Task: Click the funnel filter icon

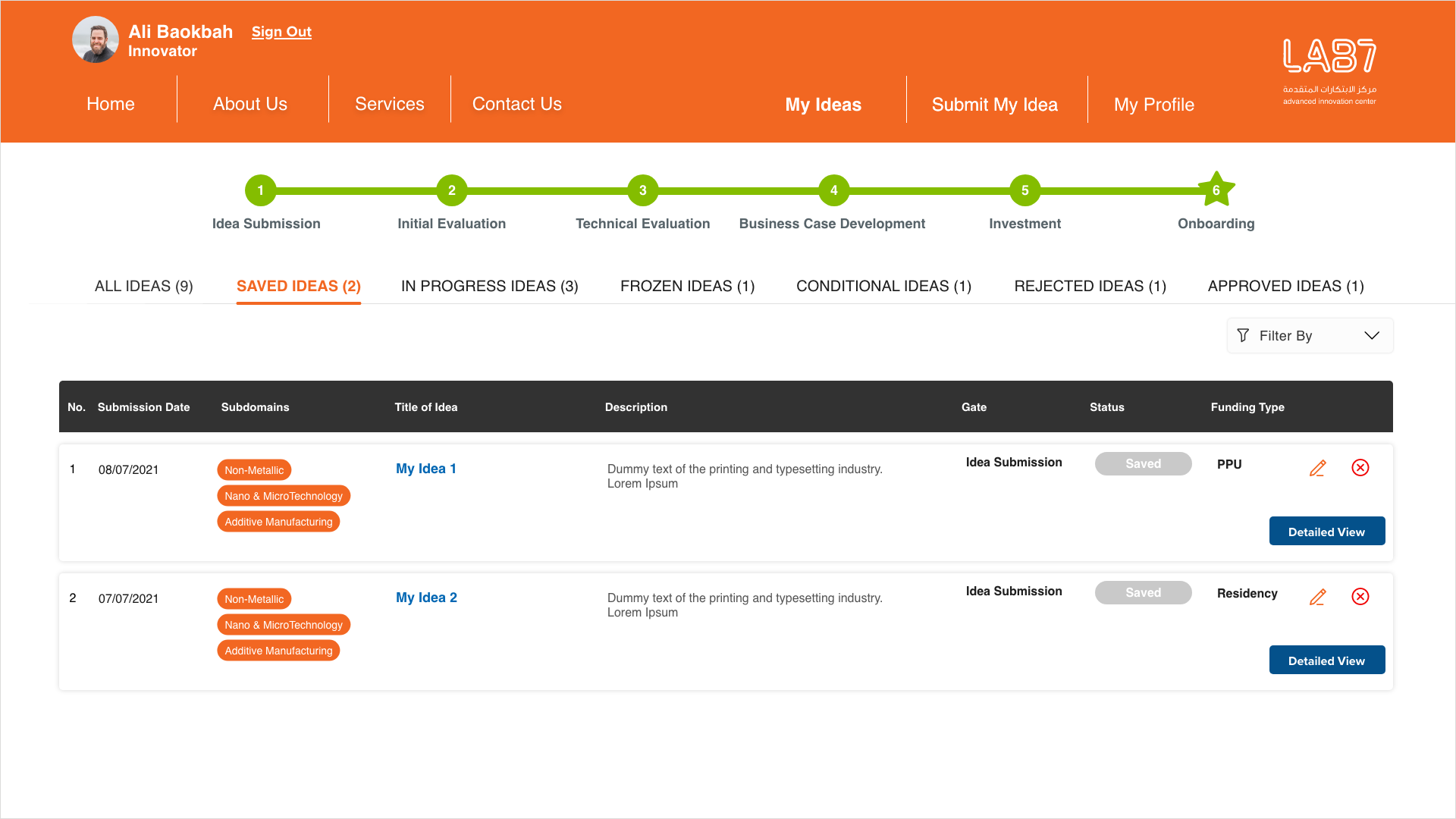Action: click(1243, 335)
